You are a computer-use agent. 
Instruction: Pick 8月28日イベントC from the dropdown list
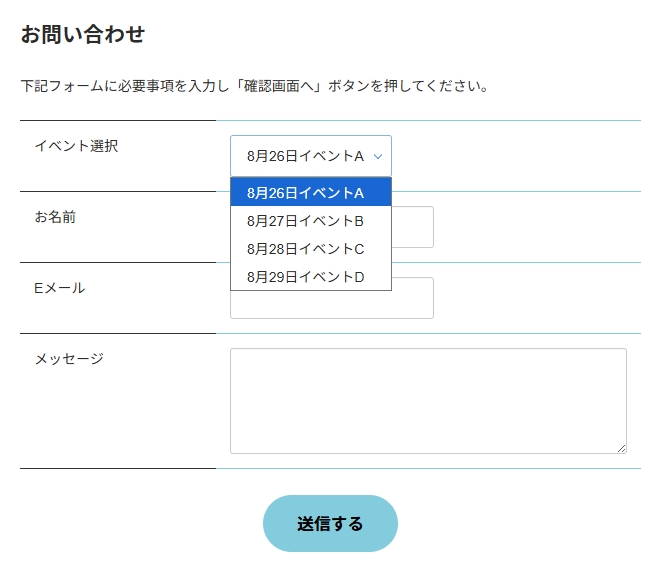pyautogui.click(x=311, y=249)
